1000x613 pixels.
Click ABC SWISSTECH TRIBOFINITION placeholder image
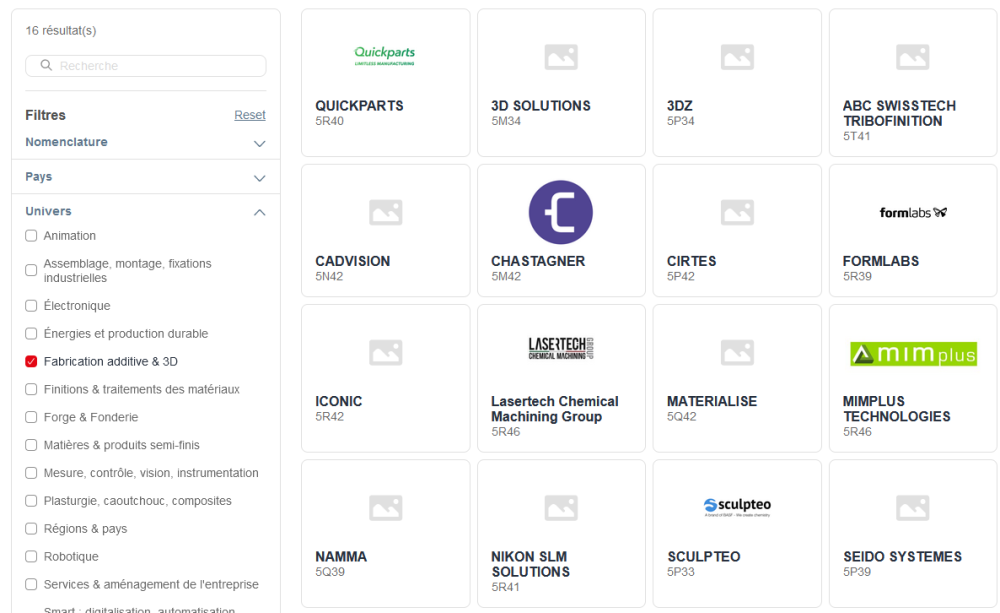[913, 57]
